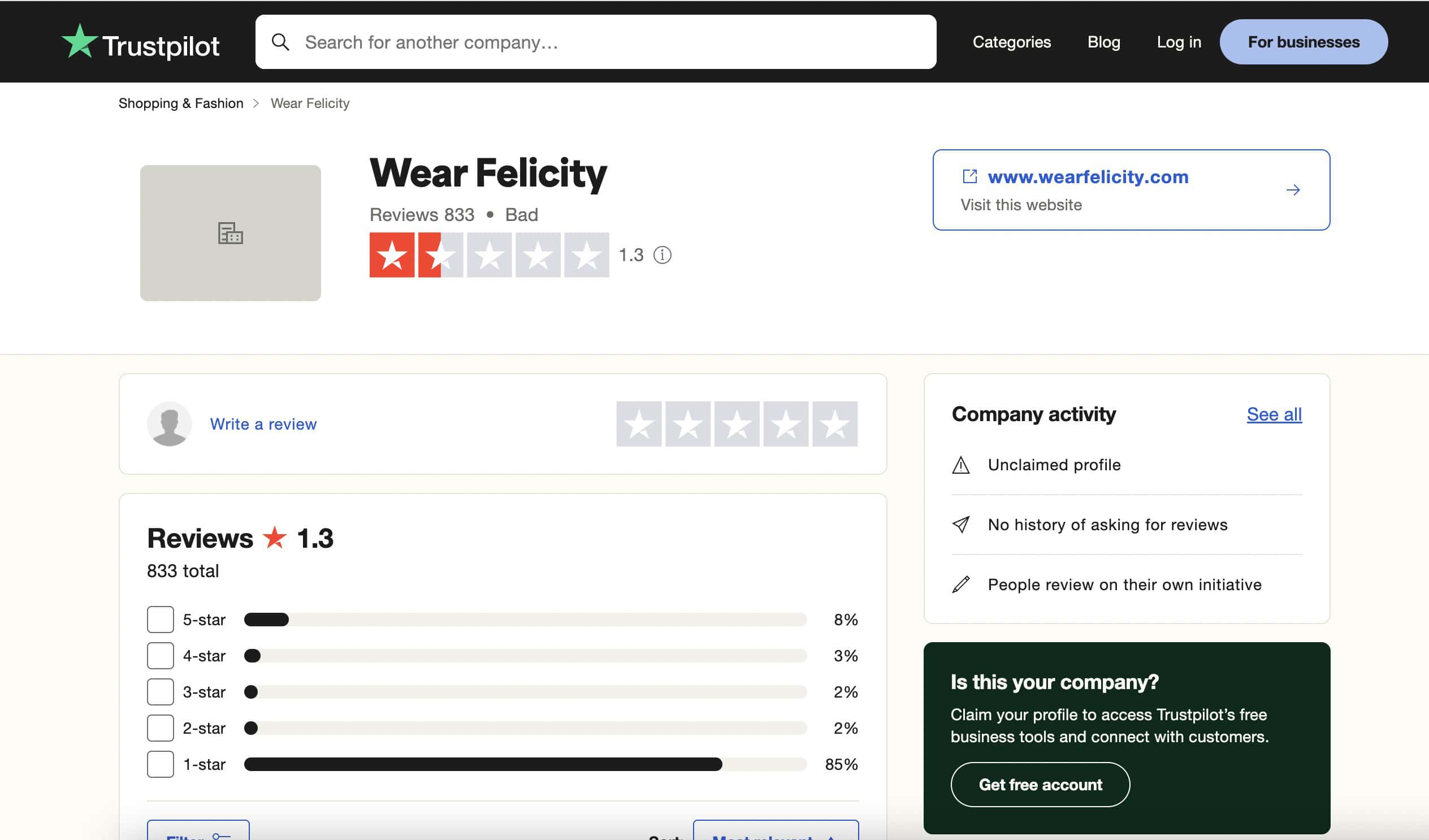Open the See all company activity link
Viewport: 1429px width, 840px height.
1274,414
